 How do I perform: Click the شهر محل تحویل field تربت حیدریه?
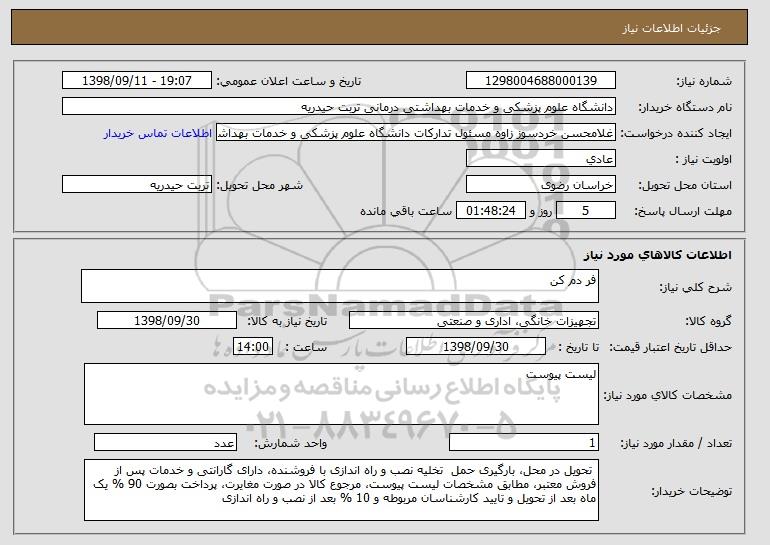click(x=137, y=185)
